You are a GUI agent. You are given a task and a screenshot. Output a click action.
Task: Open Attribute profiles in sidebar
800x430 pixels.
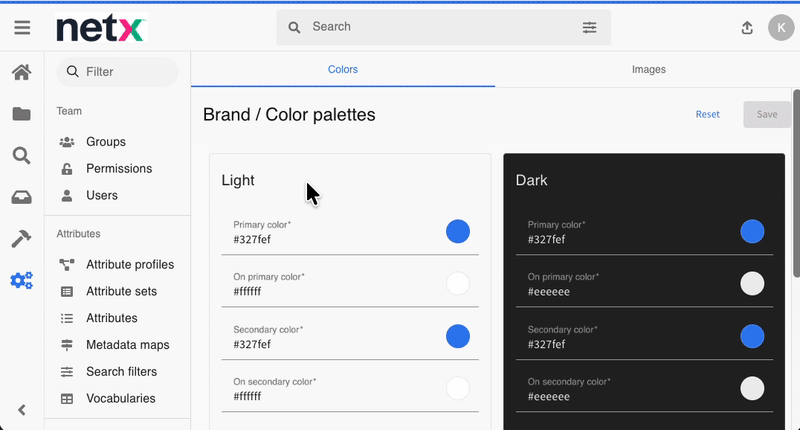pos(130,265)
